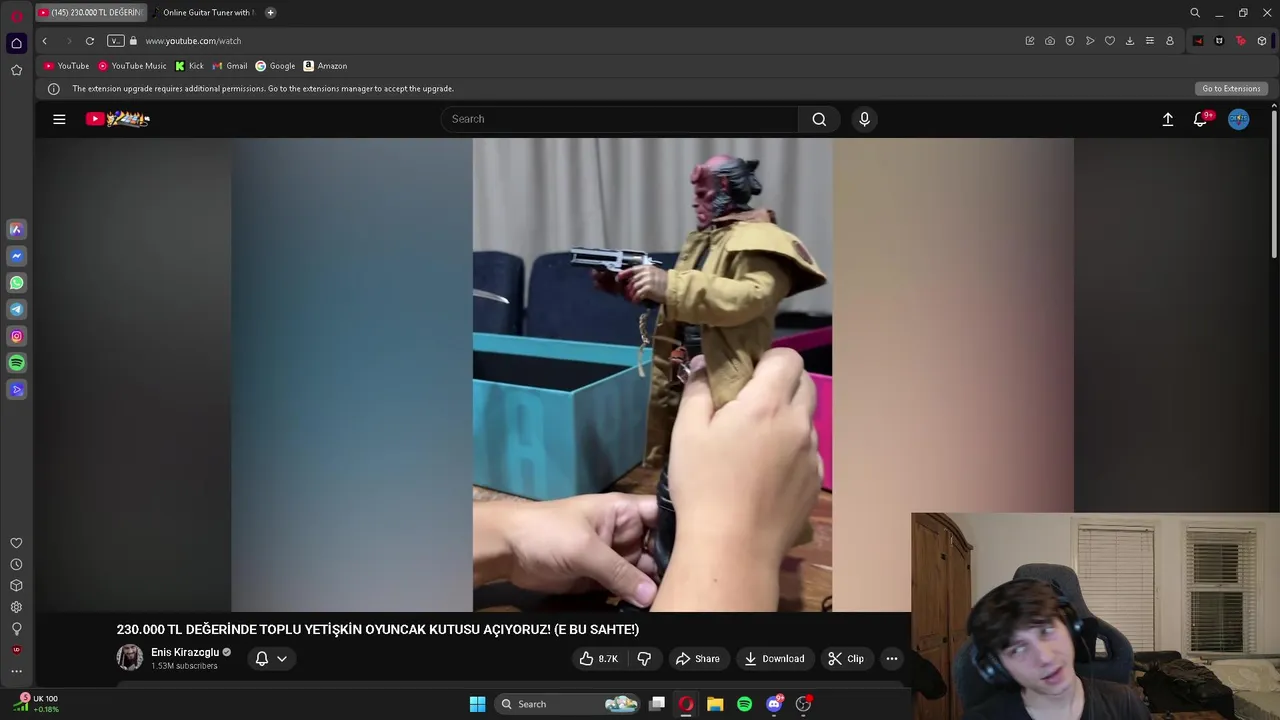Screen dimensions: 1280x720
Task: Open edit-page pencil icon in address bar
Action: (x=1030, y=41)
